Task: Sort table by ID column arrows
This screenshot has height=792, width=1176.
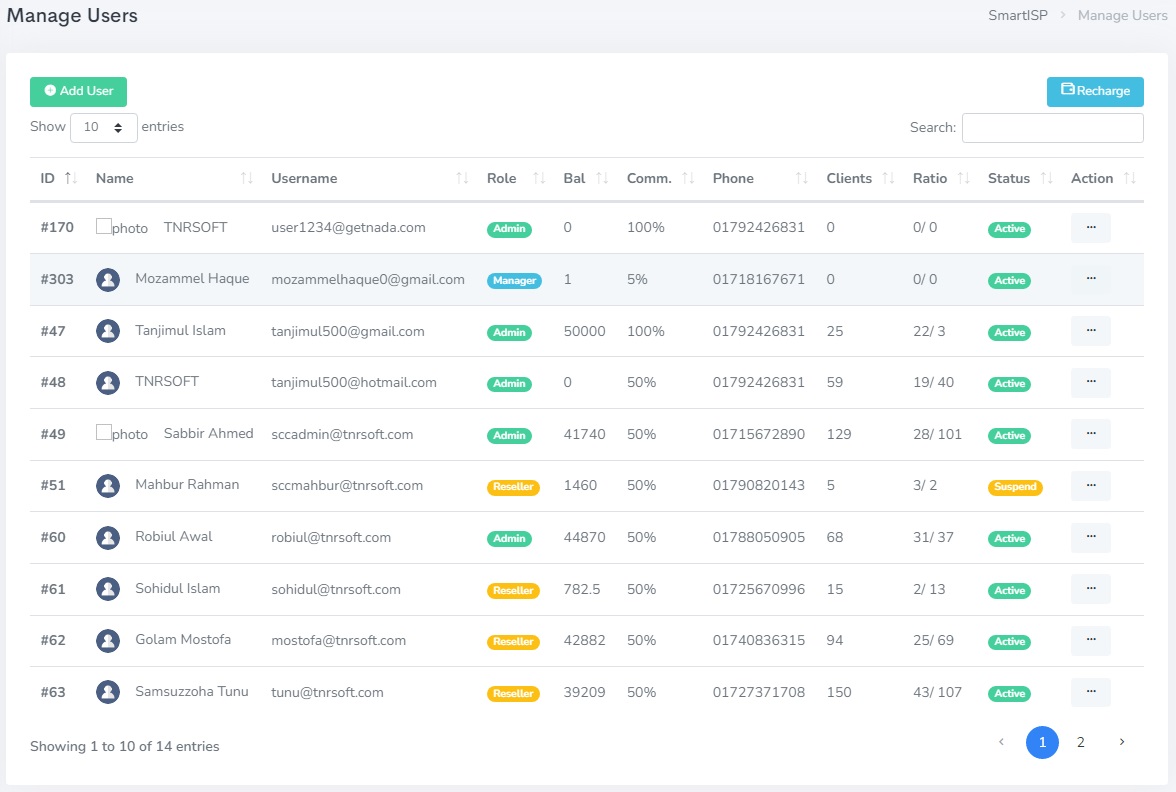Action: (71, 178)
